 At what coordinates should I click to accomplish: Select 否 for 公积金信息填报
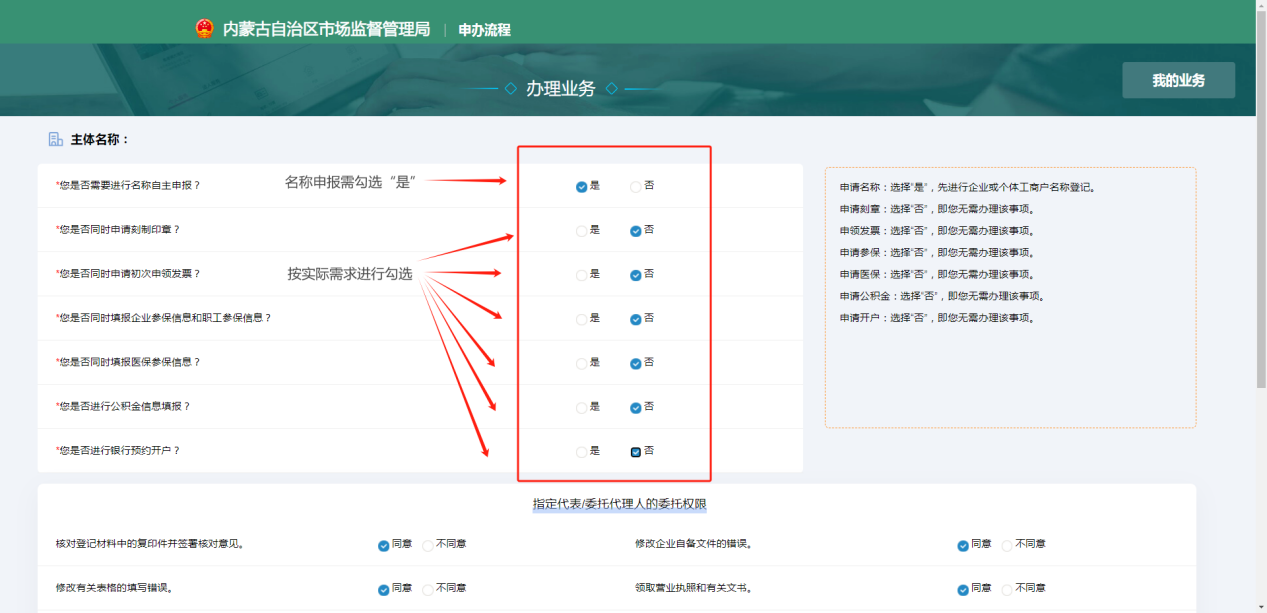[x=636, y=408]
